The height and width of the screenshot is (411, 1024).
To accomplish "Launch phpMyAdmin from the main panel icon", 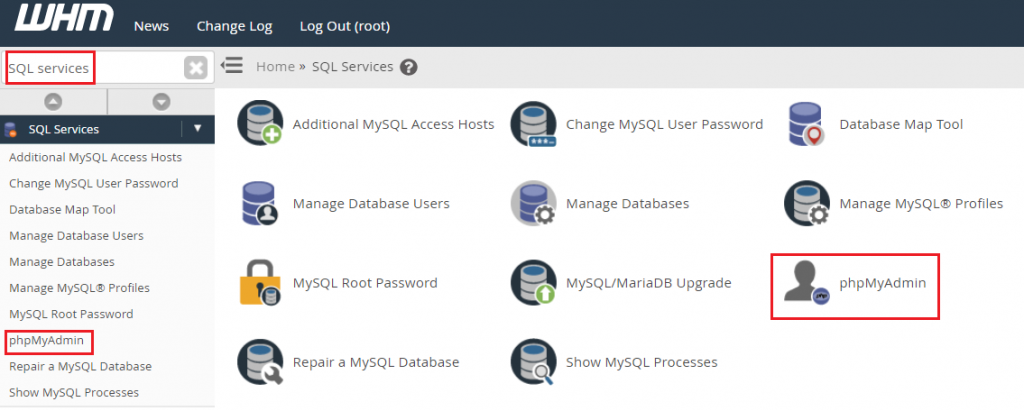I will click(807, 282).
